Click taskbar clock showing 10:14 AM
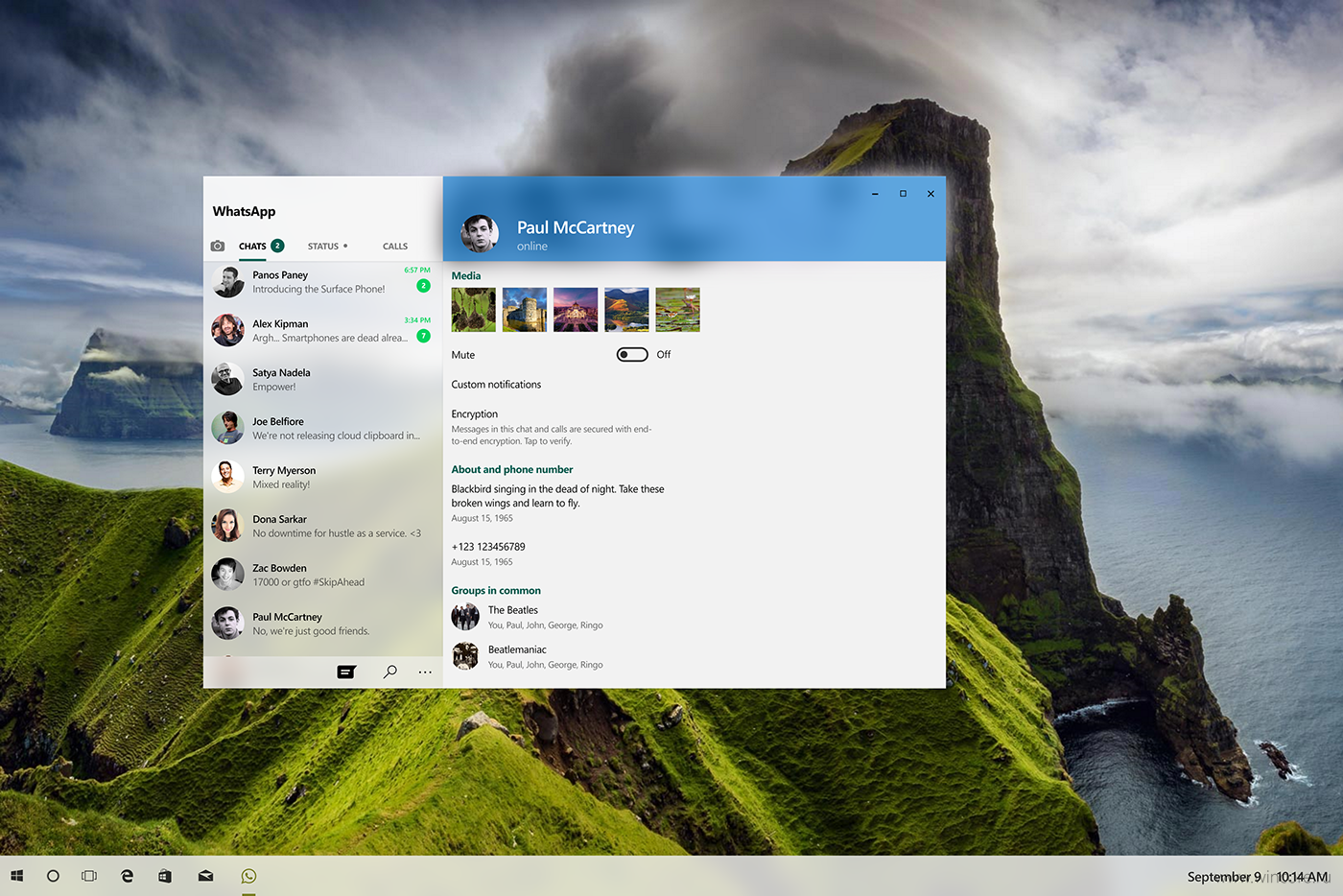The height and width of the screenshot is (896, 1343). (x=1303, y=877)
